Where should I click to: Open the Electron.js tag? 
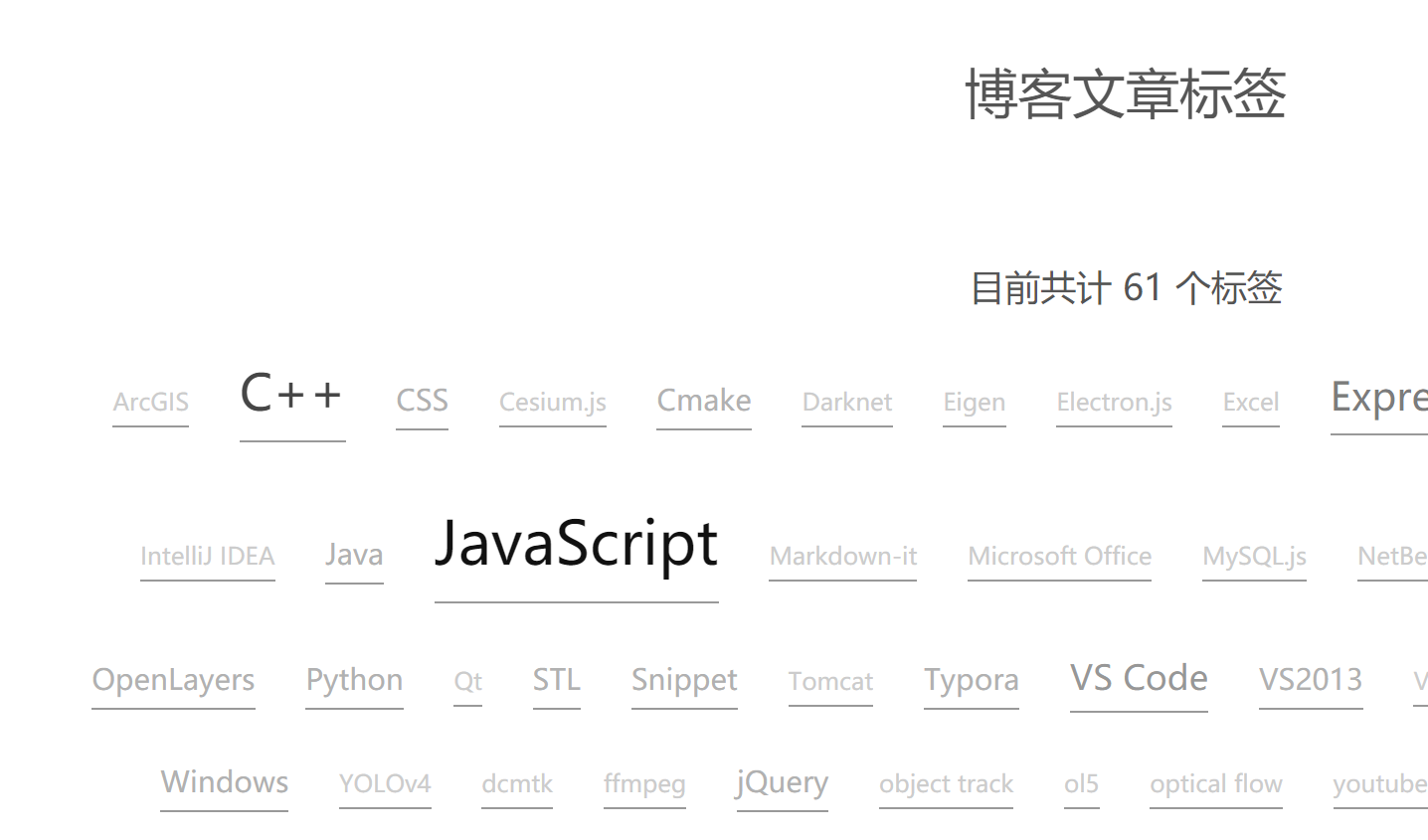coord(1114,403)
